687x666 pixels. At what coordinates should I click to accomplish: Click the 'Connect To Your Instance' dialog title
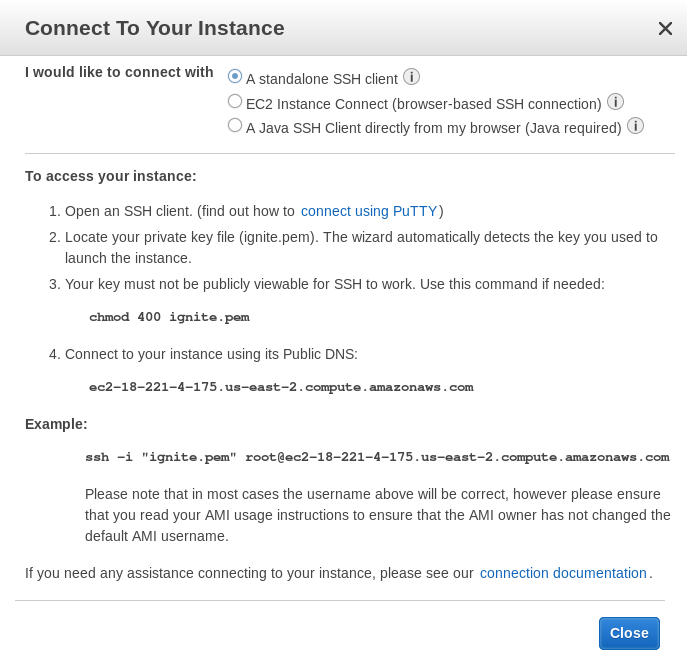[x=155, y=28]
